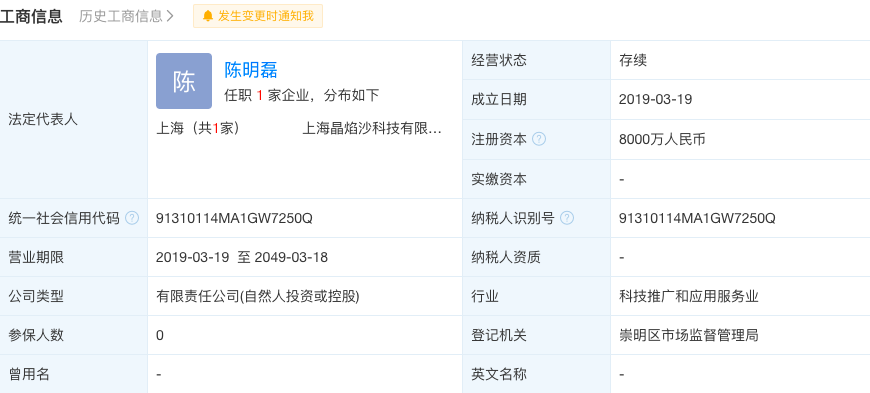
Task: Click the 曾用名 label
Action: click(29, 375)
